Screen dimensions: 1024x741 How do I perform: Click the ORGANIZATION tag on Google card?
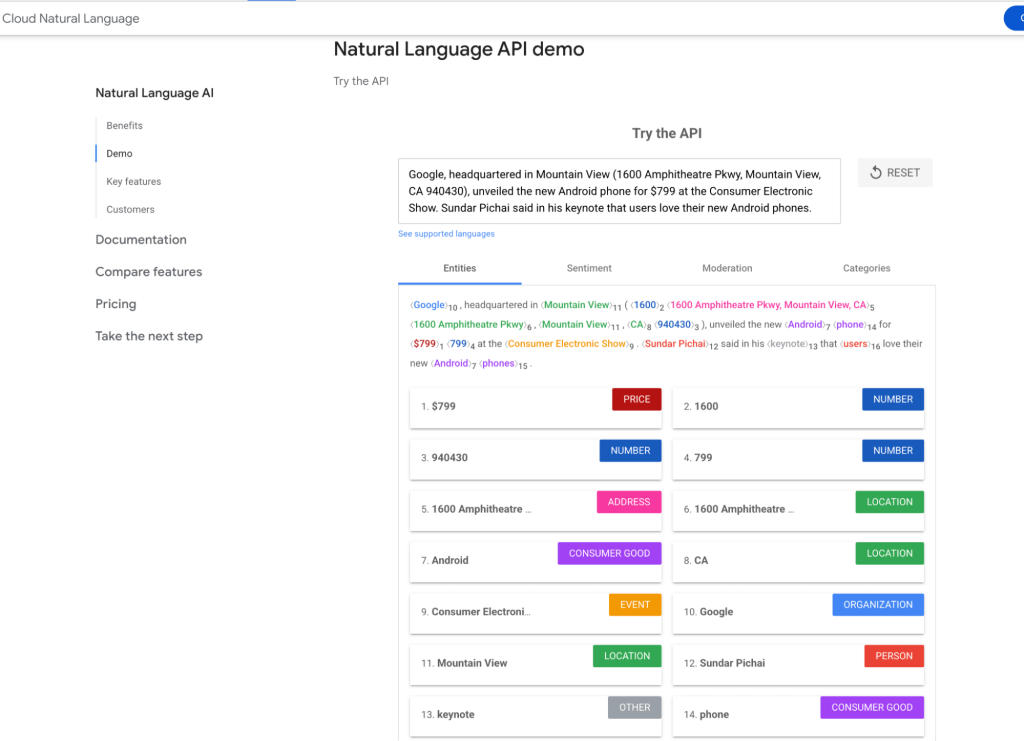(878, 605)
